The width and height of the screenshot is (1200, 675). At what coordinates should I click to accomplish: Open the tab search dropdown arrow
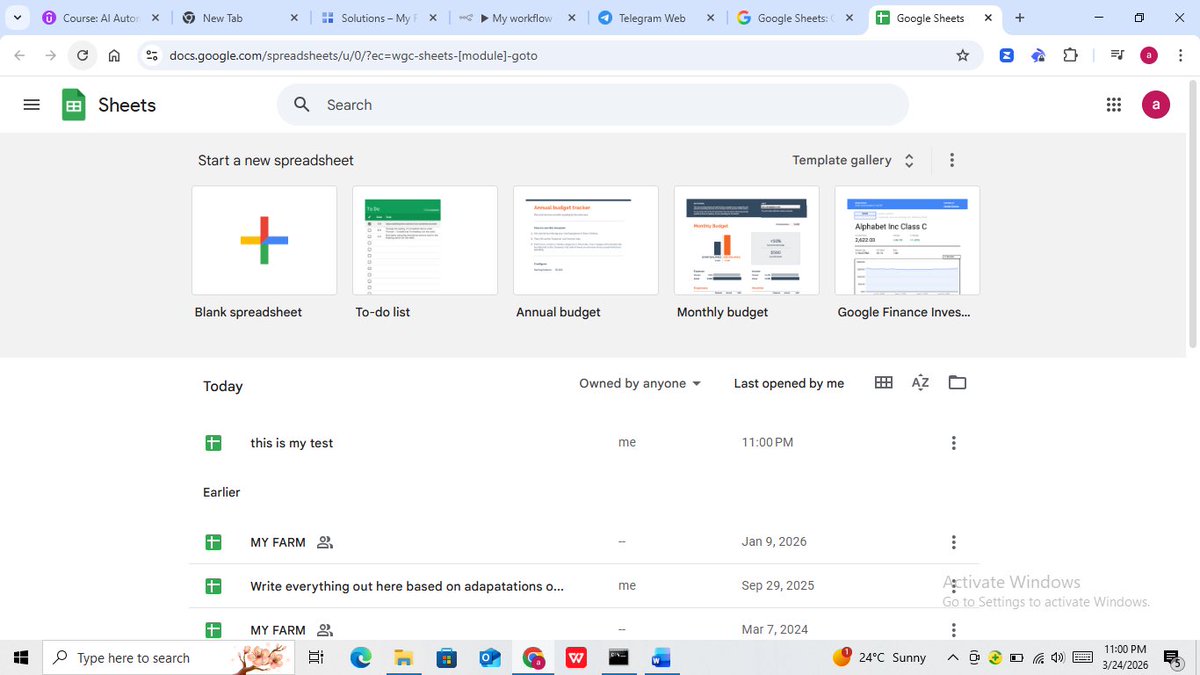(18, 18)
